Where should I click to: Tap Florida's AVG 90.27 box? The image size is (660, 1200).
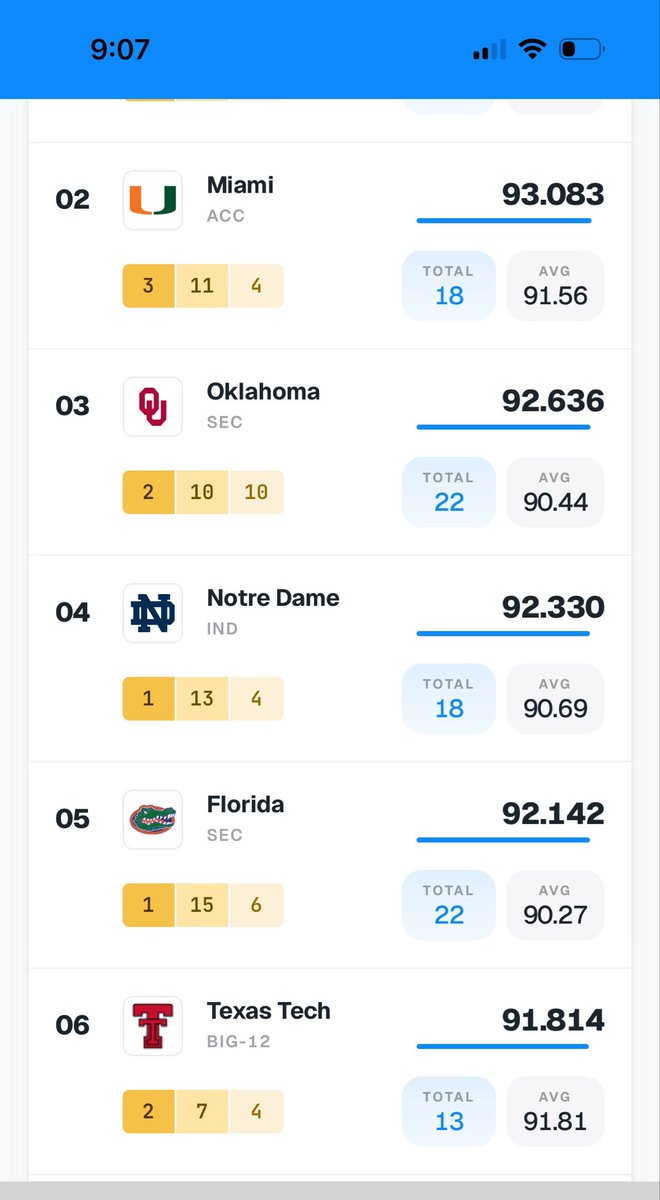(555, 905)
